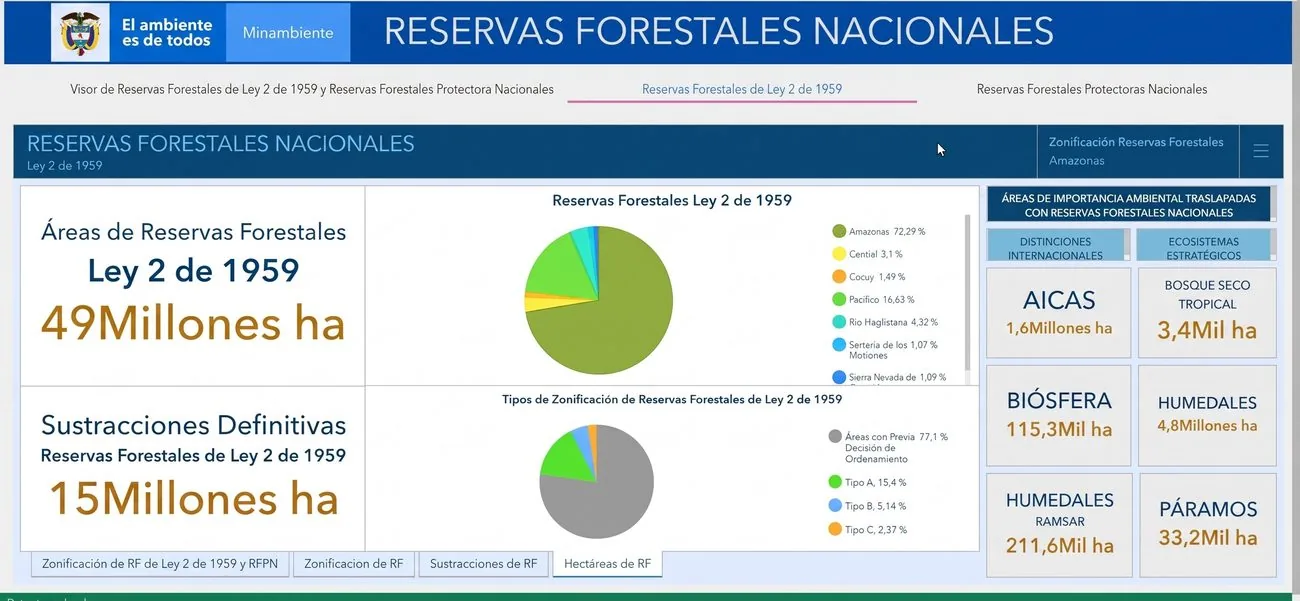Select the Áreas con Previa Decisión legend entry
The height and width of the screenshot is (601, 1300).
[889, 448]
